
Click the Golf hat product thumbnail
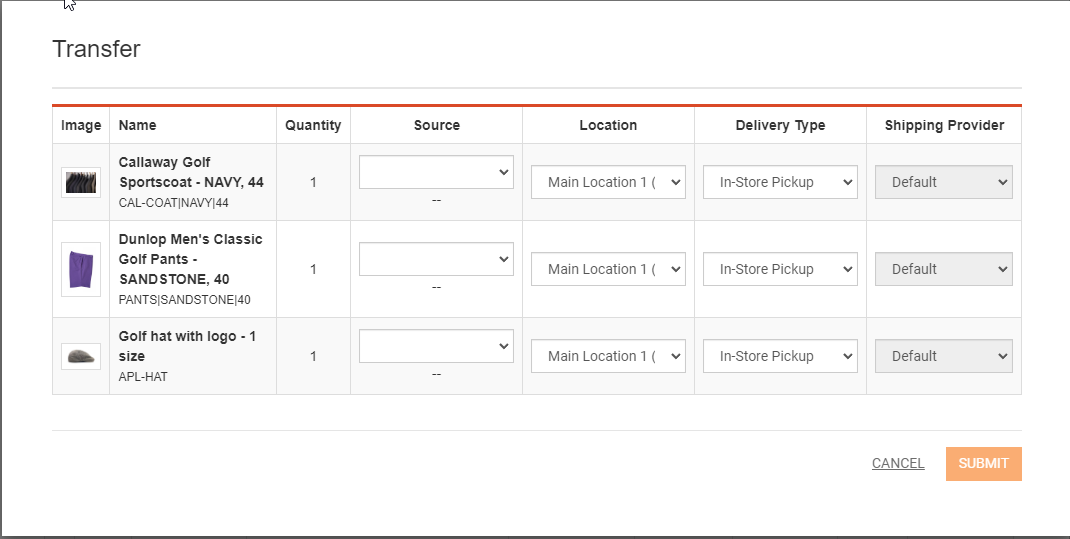click(x=81, y=356)
